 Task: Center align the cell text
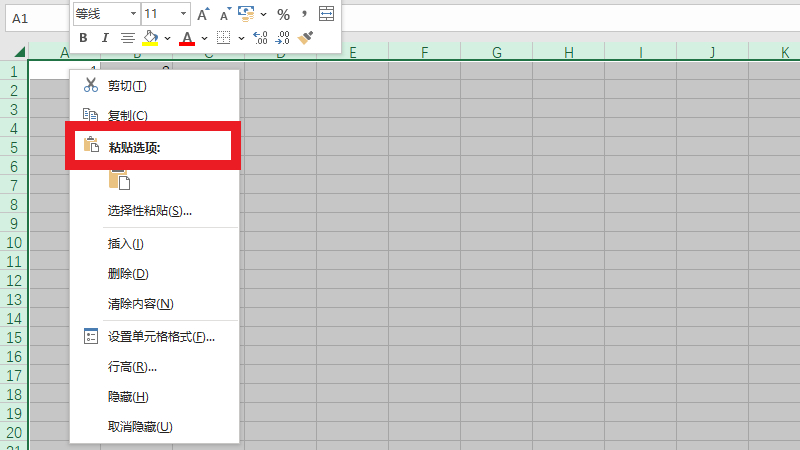(128, 38)
